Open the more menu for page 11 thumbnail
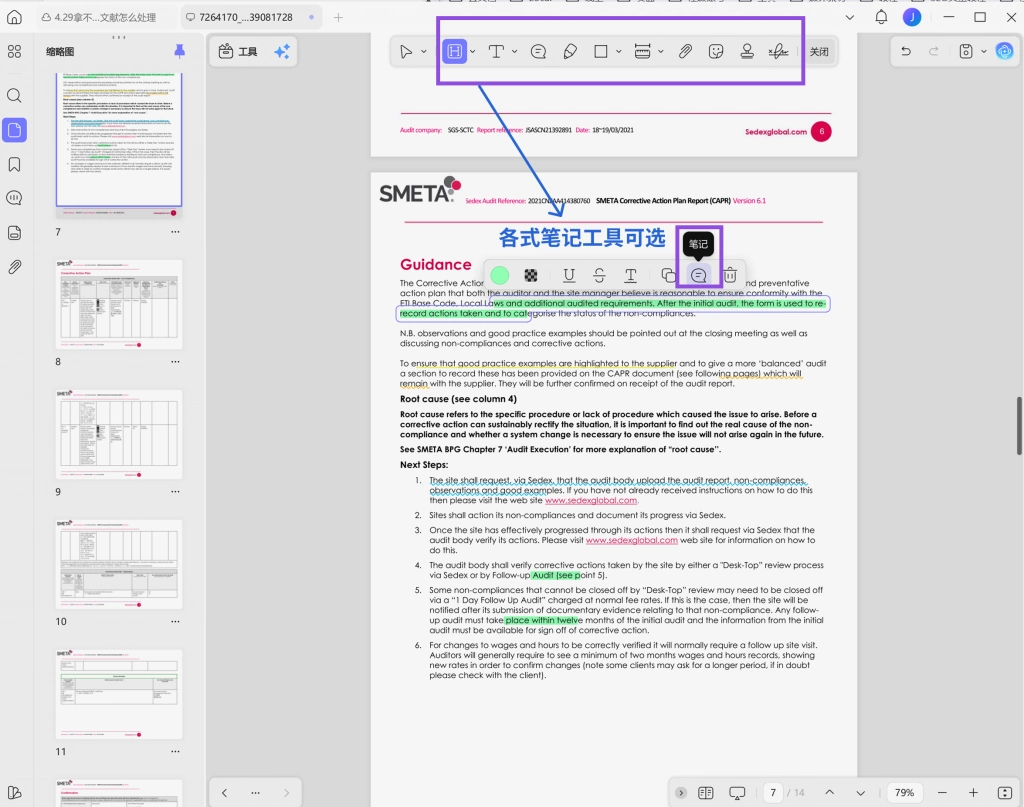This screenshot has height=807, width=1024. [x=175, y=752]
